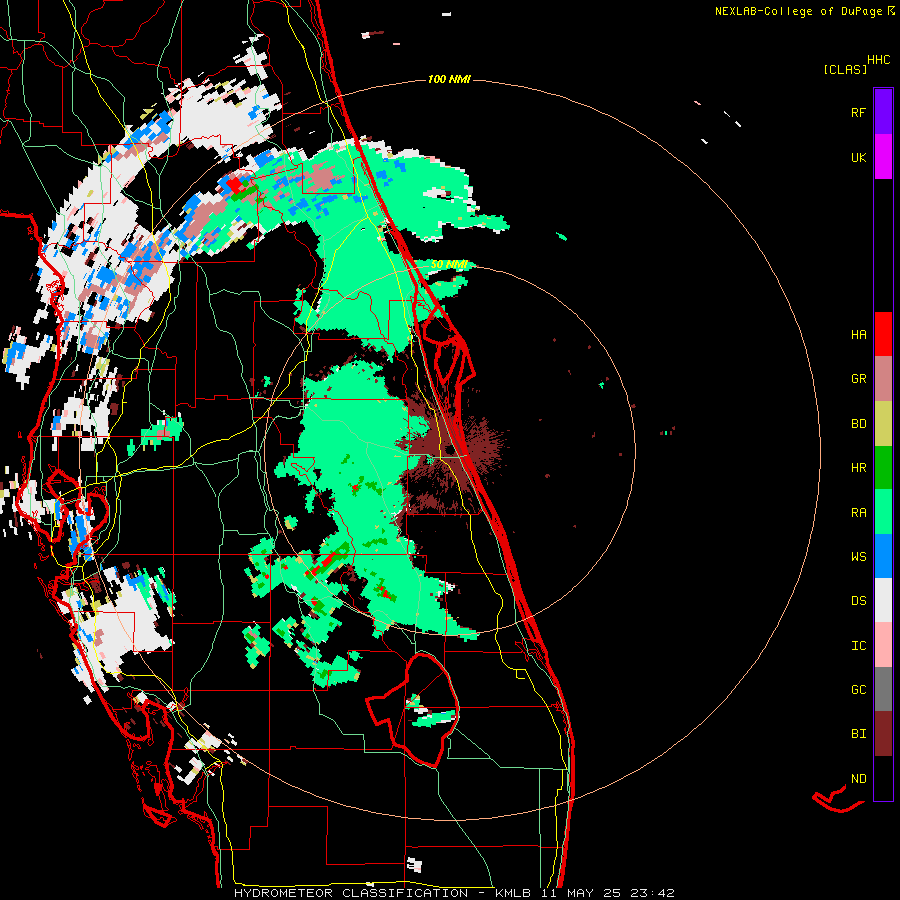This screenshot has width=900, height=900.
Task: Click the RF purple legend swatch
Action: pos(883,111)
